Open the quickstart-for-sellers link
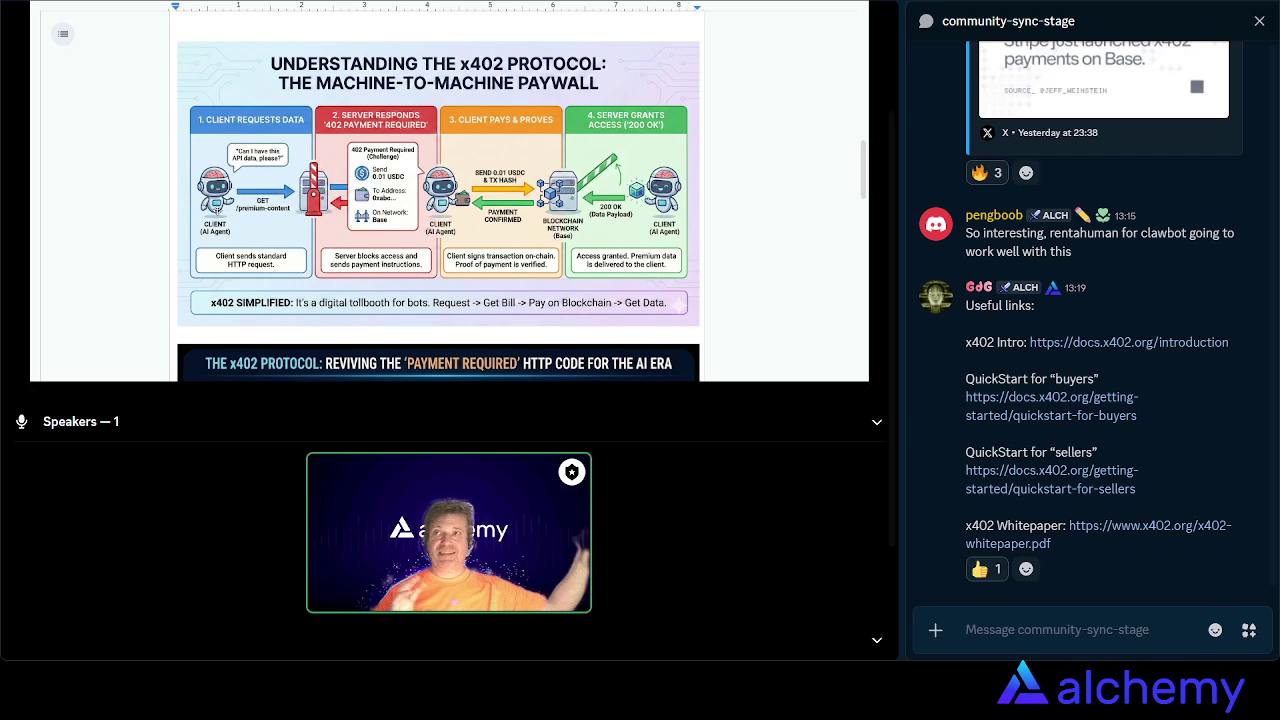The image size is (1280, 720). pos(1051,480)
